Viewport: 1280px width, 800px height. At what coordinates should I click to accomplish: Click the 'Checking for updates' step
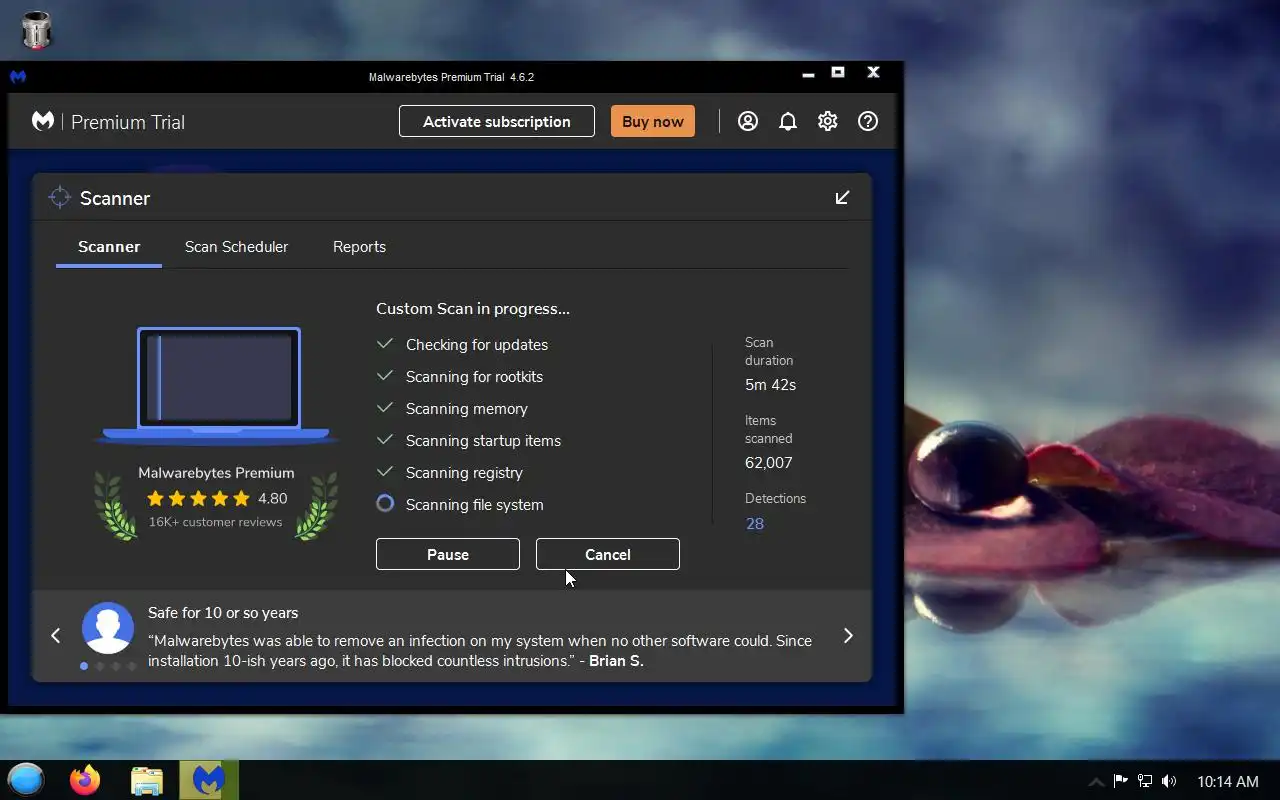(477, 345)
